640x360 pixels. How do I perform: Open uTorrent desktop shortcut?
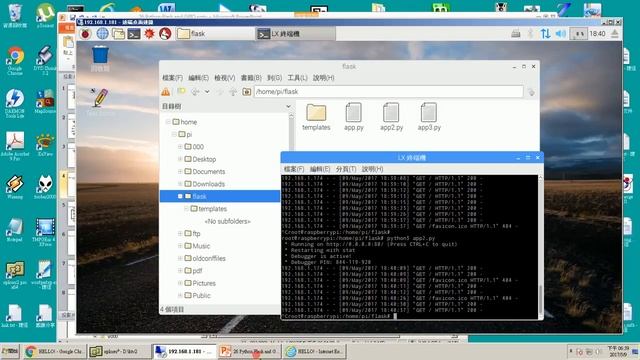(44, 16)
